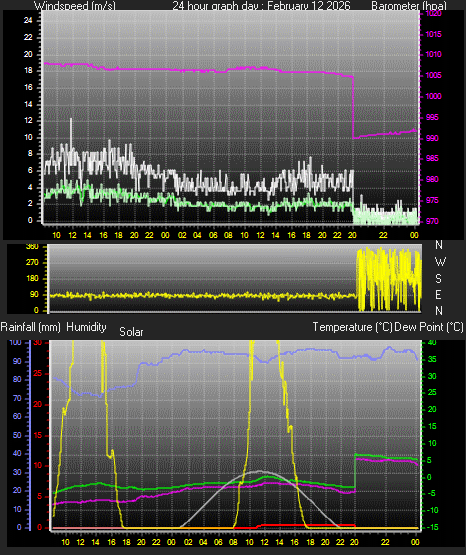Select the 975 barometer axis value

(432, 200)
